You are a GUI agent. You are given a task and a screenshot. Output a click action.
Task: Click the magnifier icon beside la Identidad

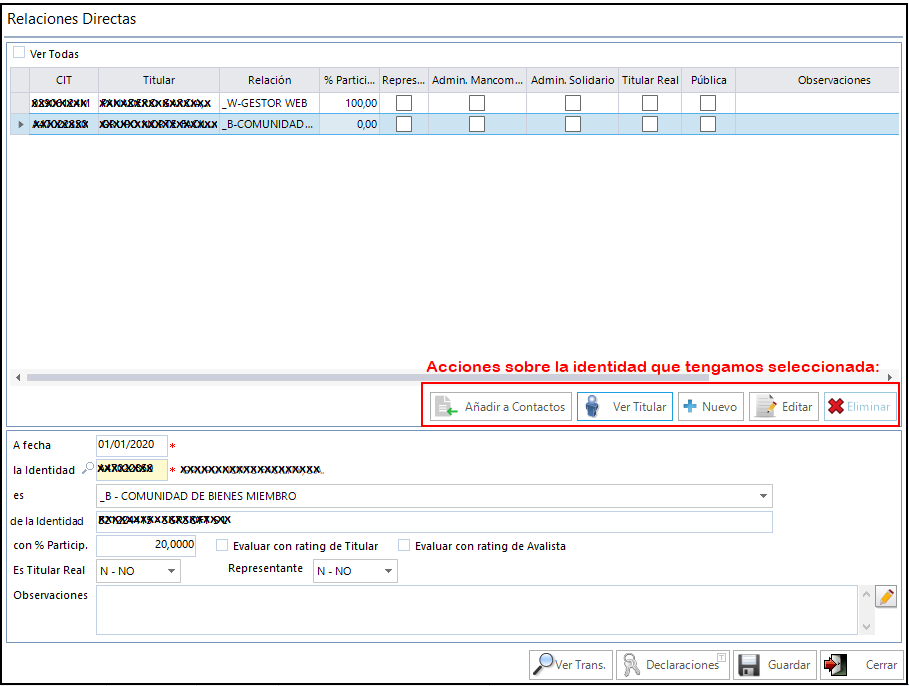coord(88,467)
